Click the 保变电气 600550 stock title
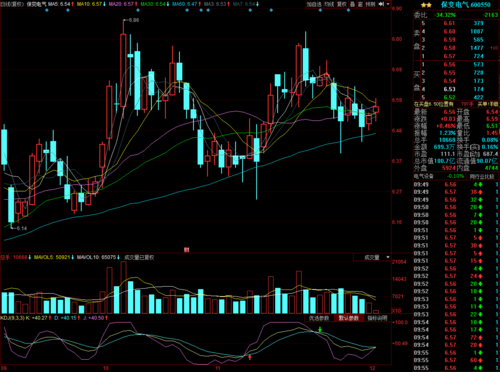This screenshot has height=372, width=500. [466, 5]
